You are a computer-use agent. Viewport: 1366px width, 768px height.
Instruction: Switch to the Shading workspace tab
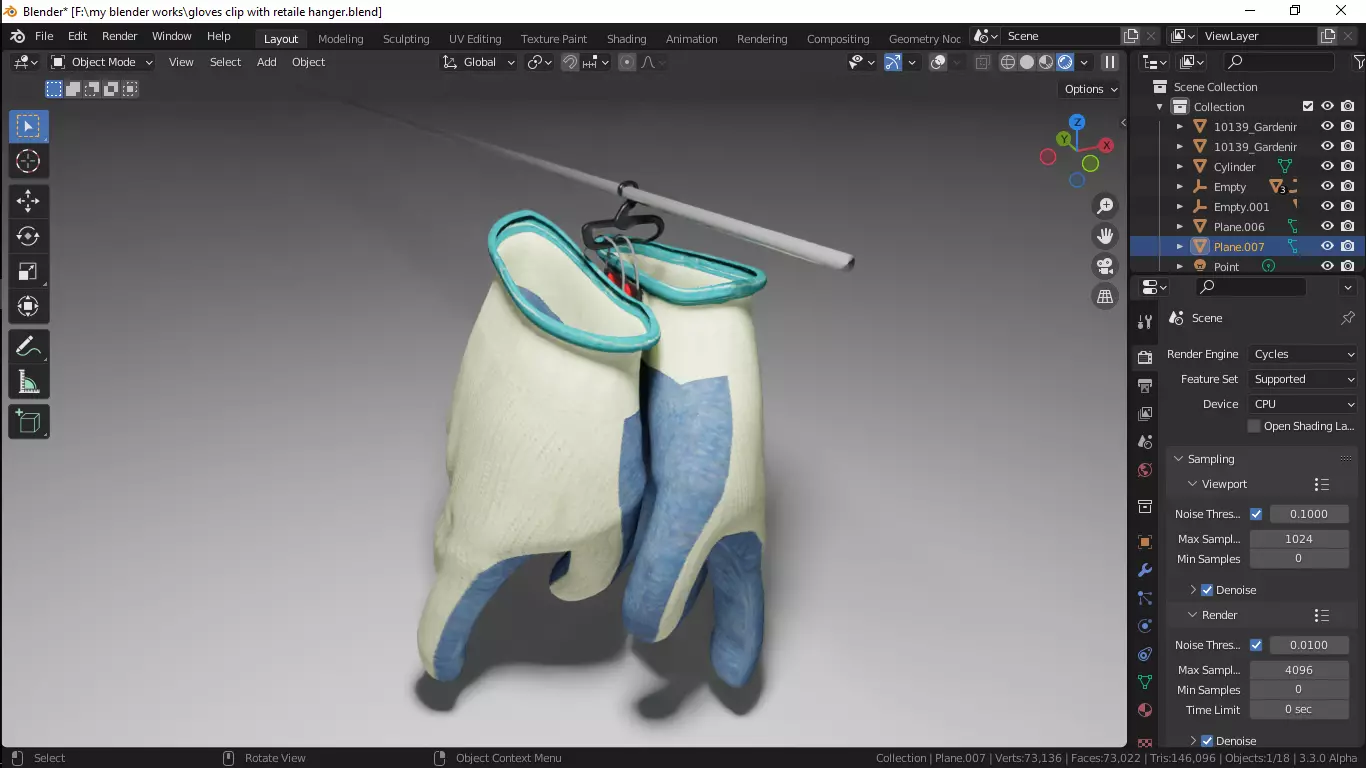(x=626, y=39)
